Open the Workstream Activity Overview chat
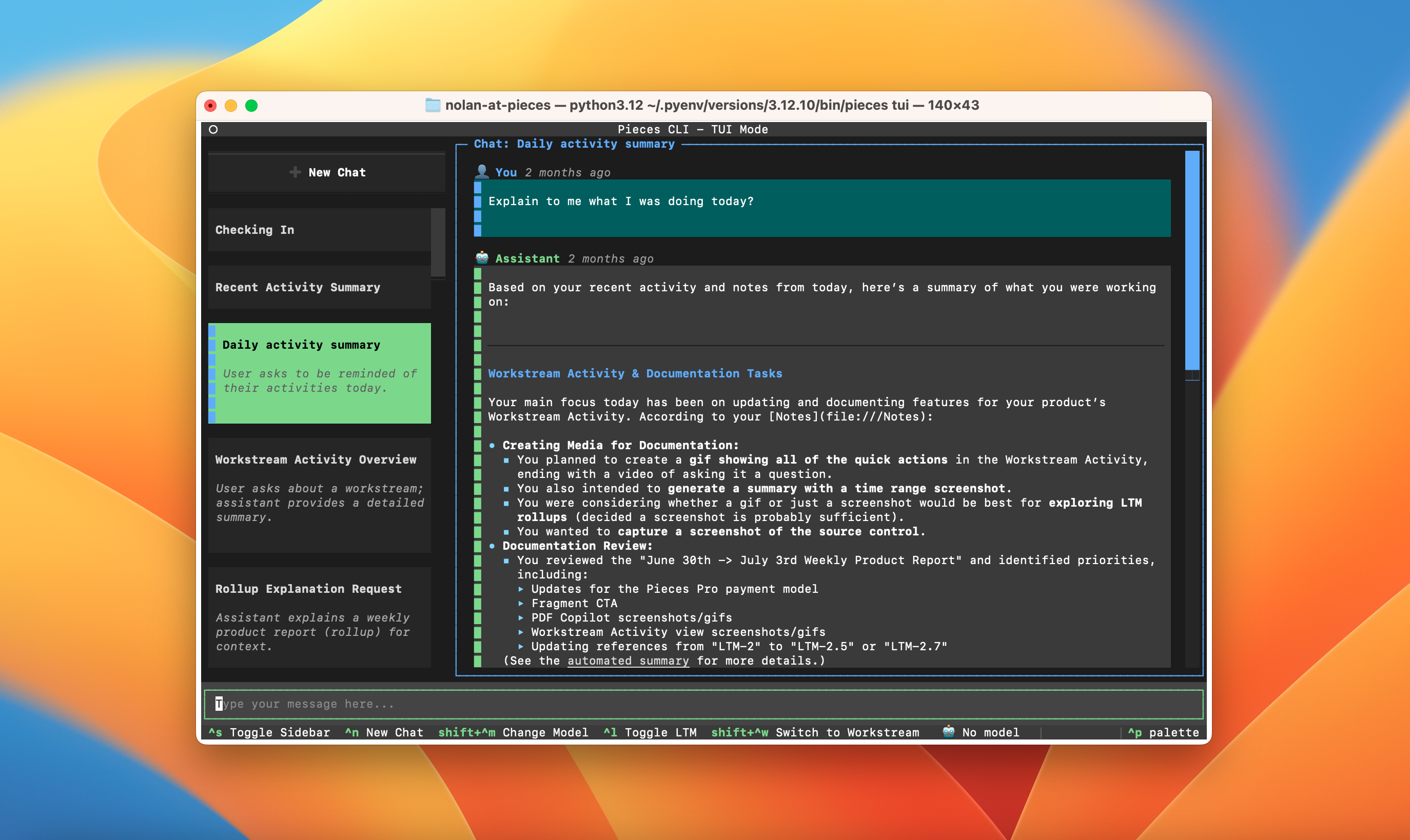This screenshot has height=840, width=1410. click(319, 495)
